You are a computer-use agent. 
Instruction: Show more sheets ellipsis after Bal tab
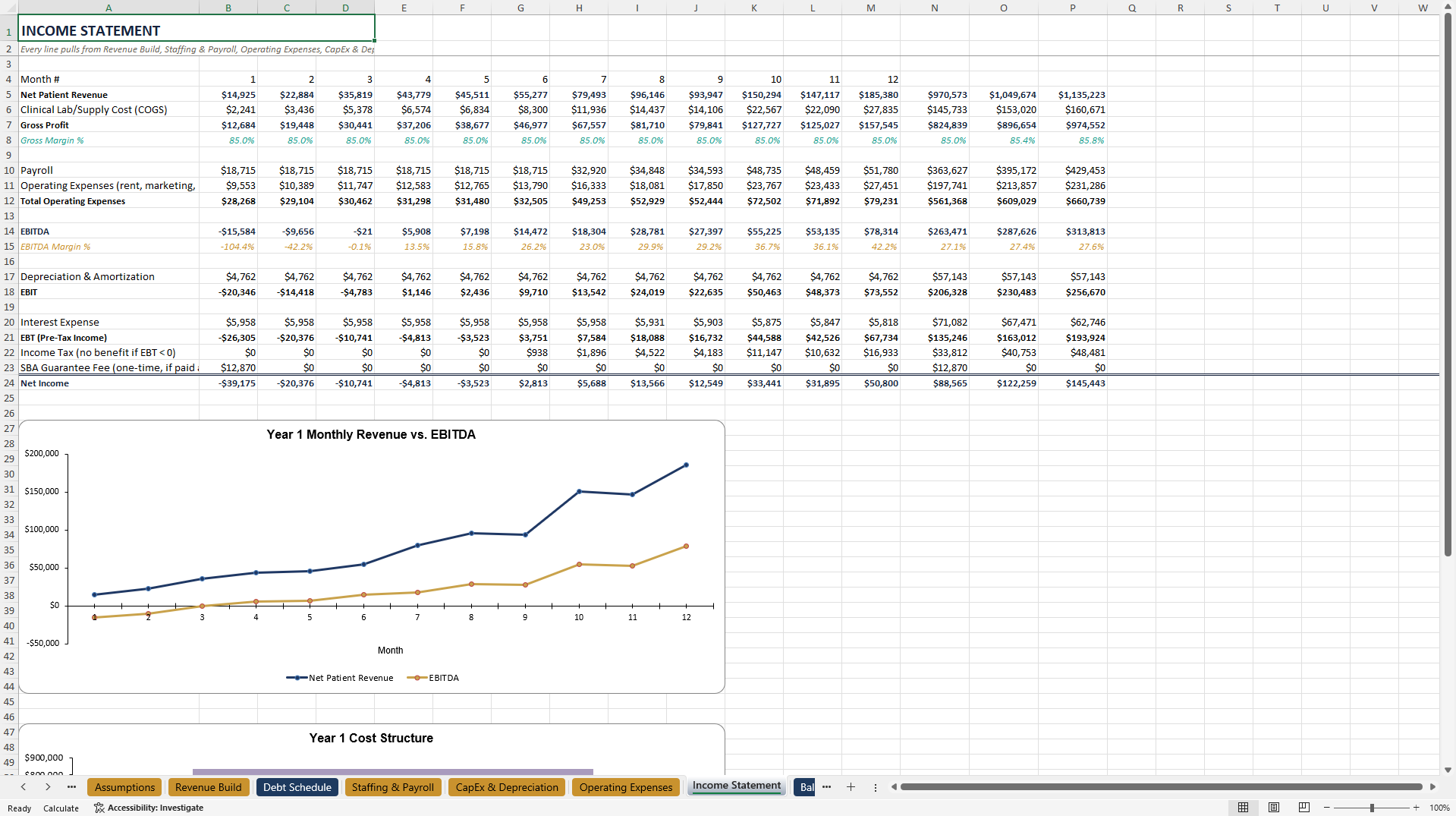(x=826, y=787)
